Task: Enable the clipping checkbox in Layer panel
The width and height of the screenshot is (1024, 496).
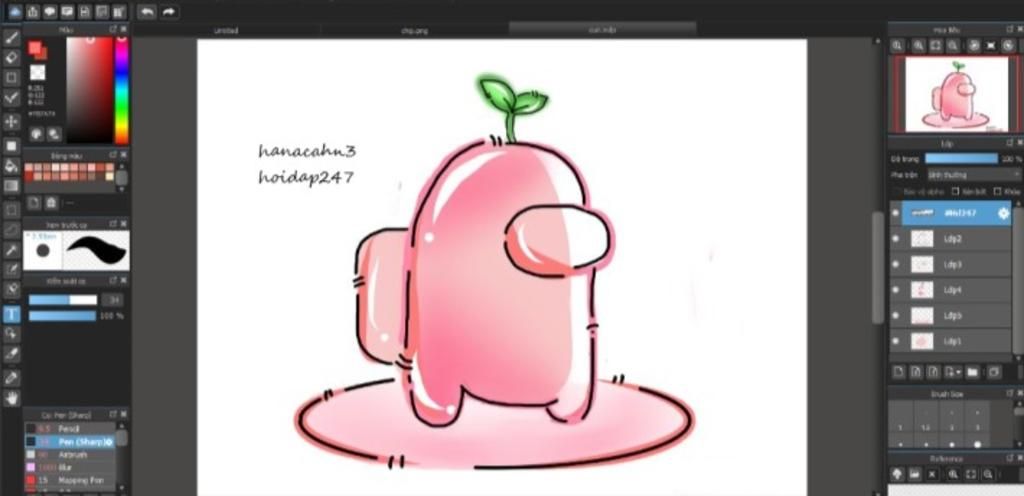Action: pos(955,191)
